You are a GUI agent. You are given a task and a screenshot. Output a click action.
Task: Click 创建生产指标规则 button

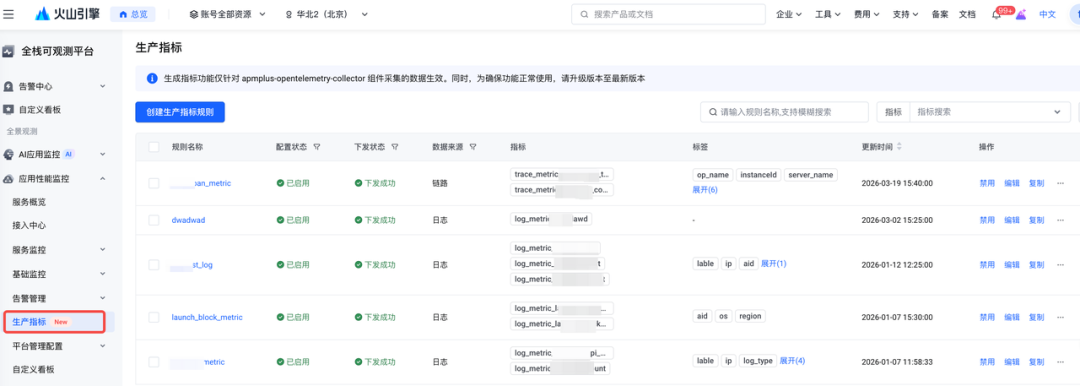pyautogui.click(x=180, y=112)
